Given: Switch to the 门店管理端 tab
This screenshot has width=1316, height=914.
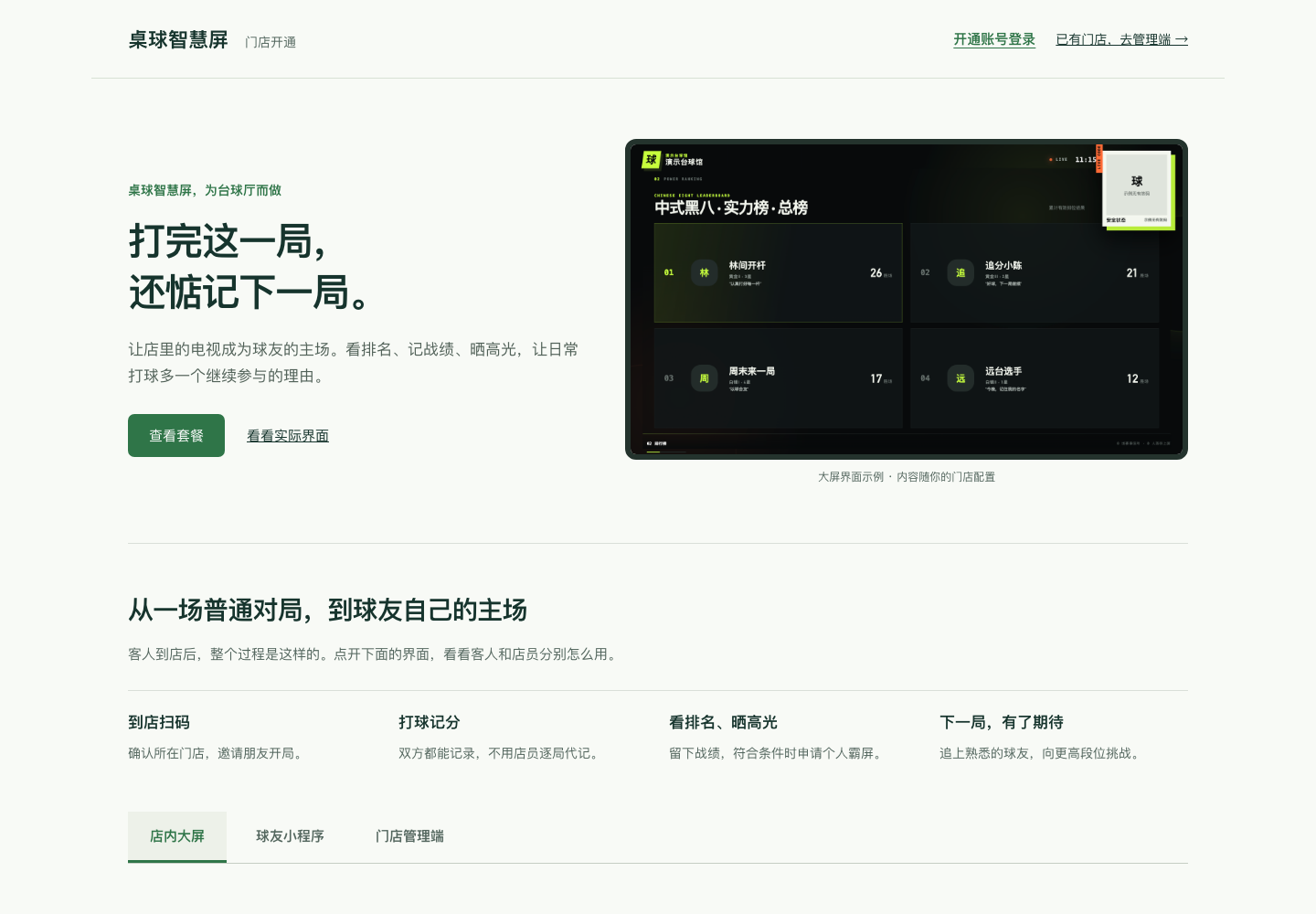Looking at the screenshot, I should [x=409, y=836].
